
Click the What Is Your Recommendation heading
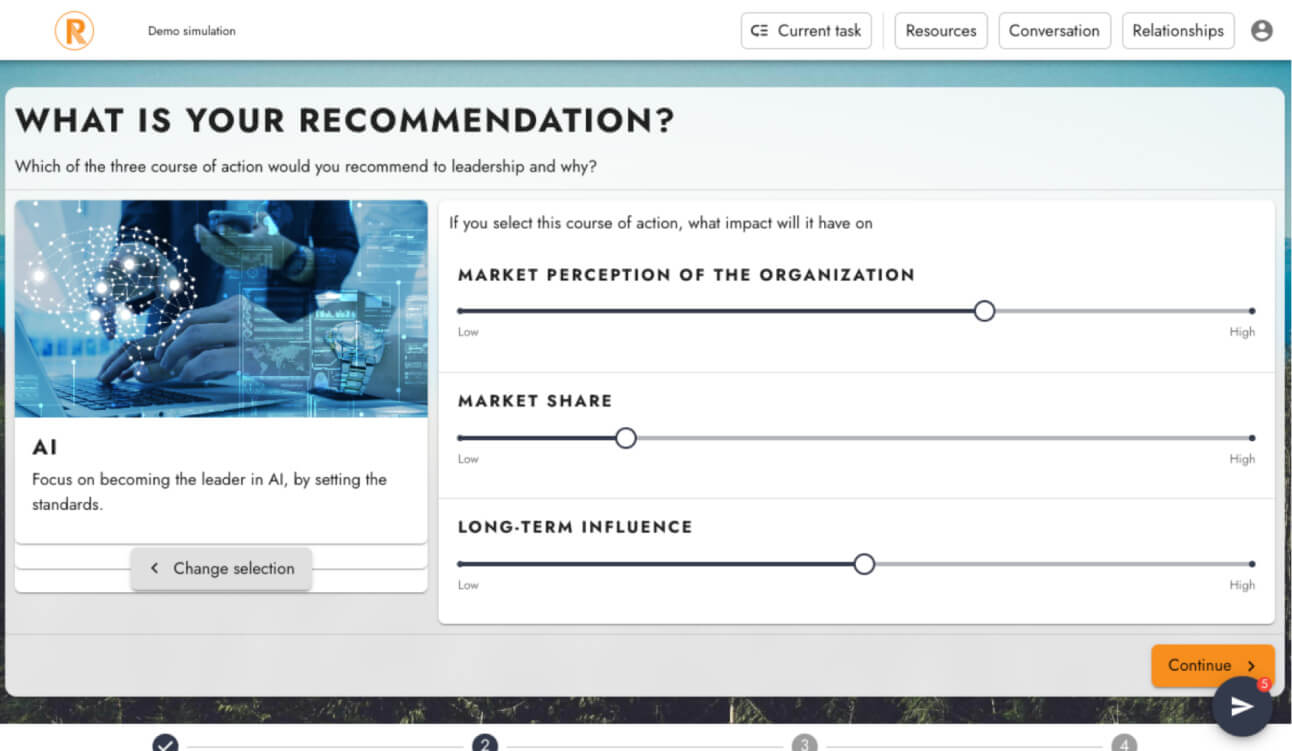pos(345,122)
